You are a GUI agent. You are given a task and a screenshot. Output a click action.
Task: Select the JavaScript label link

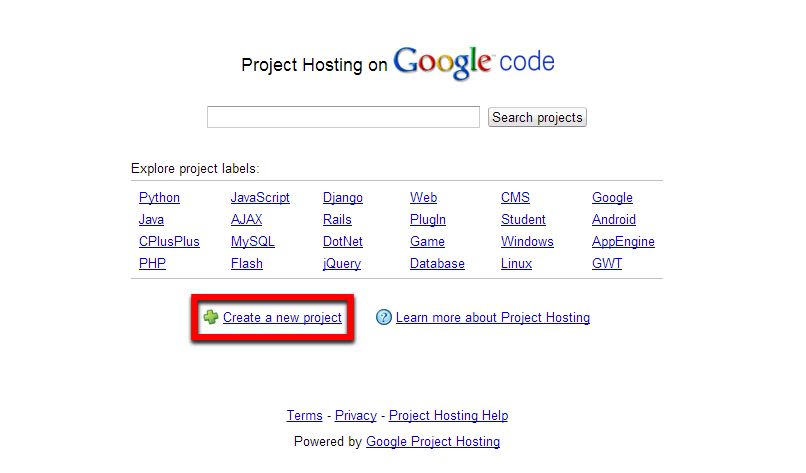click(x=260, y=198)
